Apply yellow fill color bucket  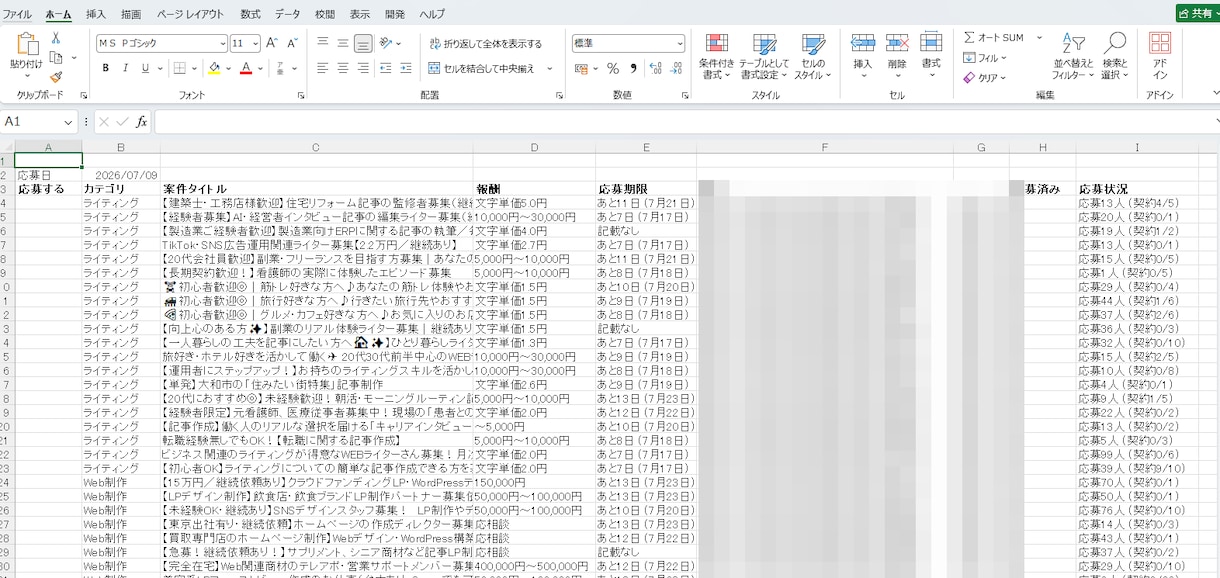point(214,68)
